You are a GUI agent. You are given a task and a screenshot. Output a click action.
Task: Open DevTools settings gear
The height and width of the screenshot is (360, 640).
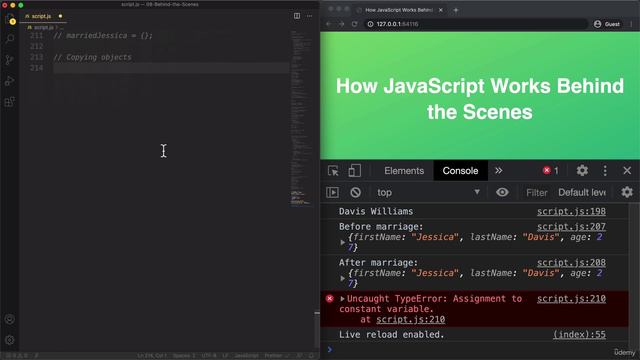pos(582,171)
